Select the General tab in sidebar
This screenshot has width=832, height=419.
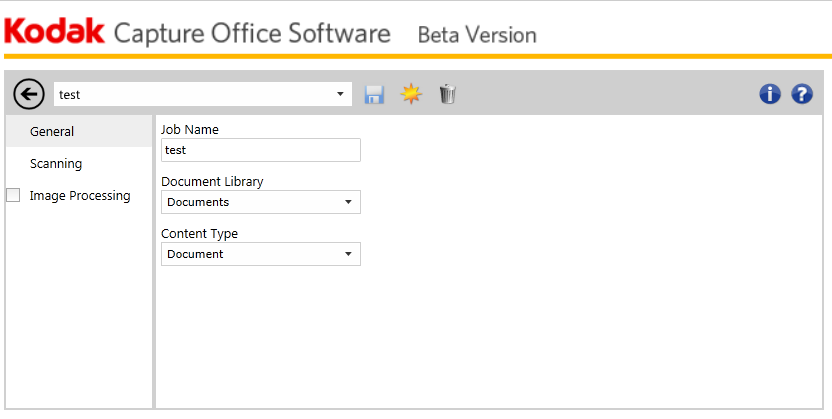tap(52, 131)
